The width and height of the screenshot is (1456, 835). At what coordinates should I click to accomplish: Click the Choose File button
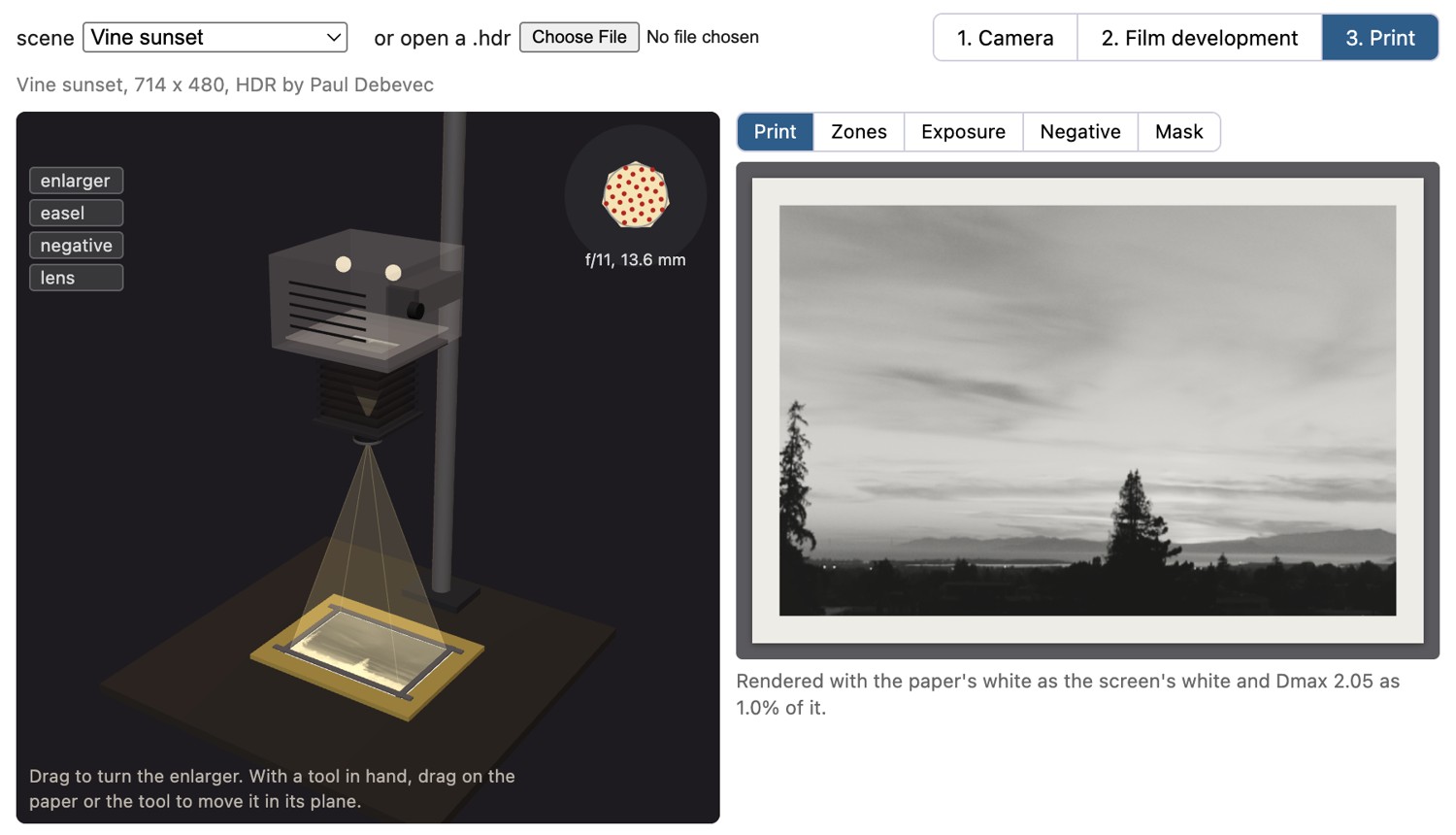point(579,37)
